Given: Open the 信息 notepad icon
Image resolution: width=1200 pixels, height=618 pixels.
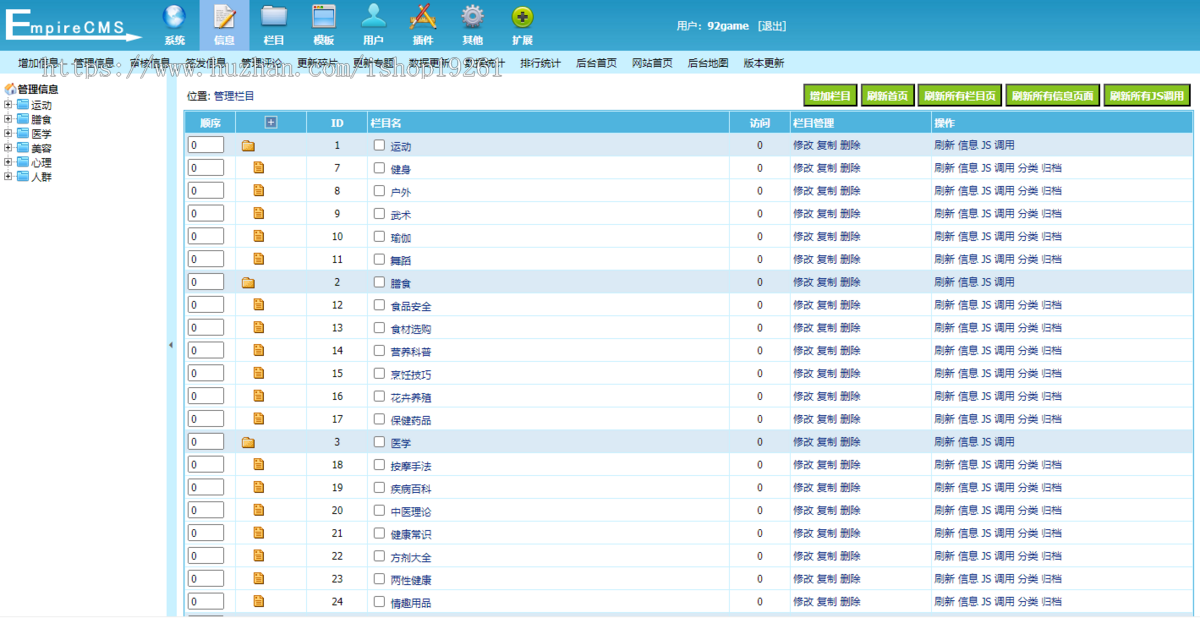Looking at the screenshot, I should pyautogui.click(x=225, y=17).
